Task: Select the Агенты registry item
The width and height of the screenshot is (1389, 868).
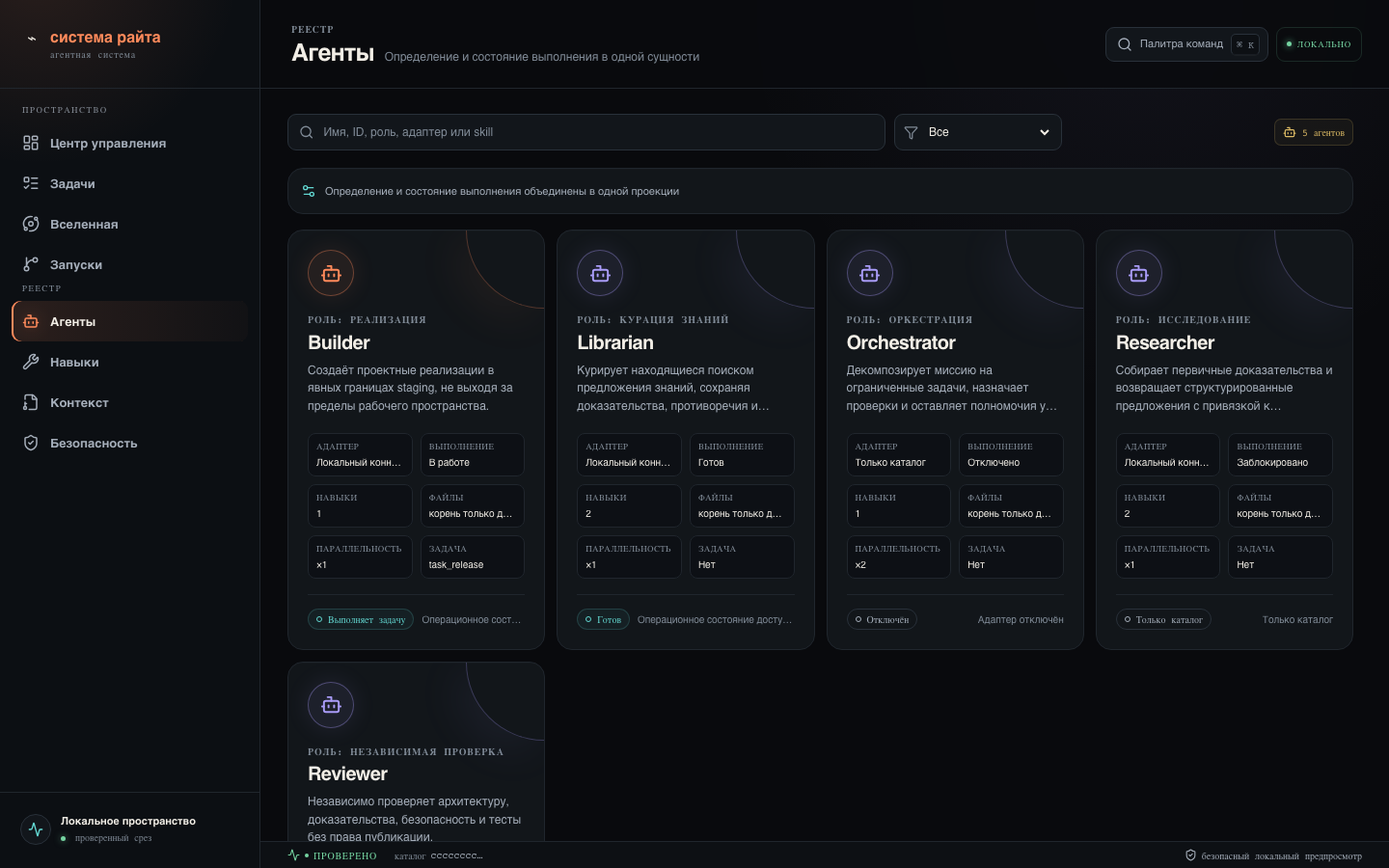Action: [x=129, y=321]
